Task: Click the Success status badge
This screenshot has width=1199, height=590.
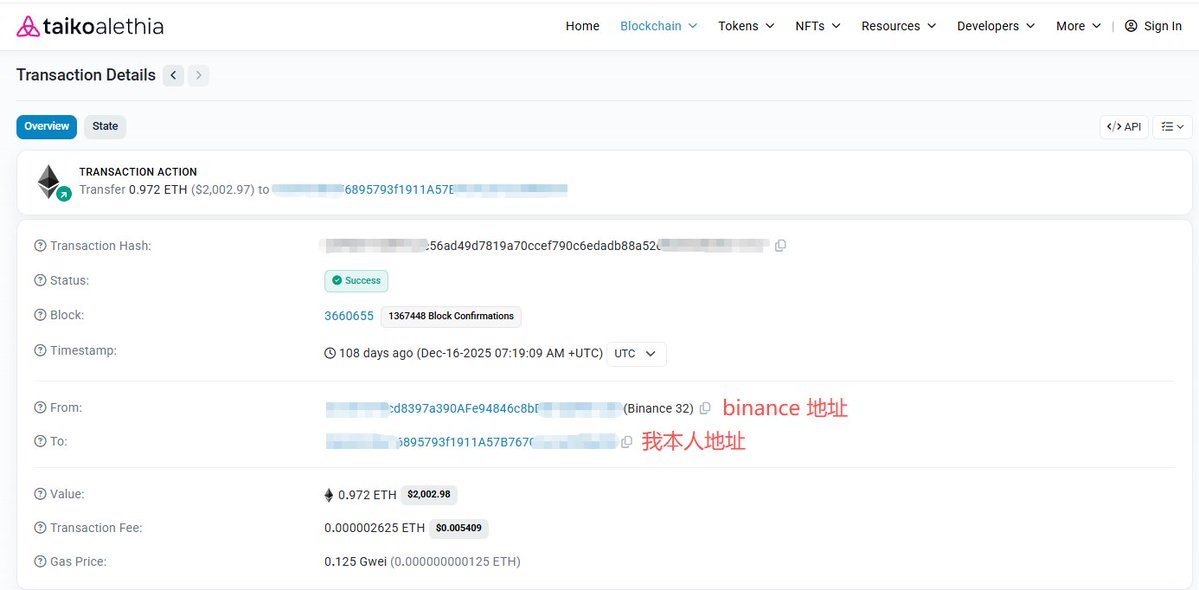Action: coord(356,280)
